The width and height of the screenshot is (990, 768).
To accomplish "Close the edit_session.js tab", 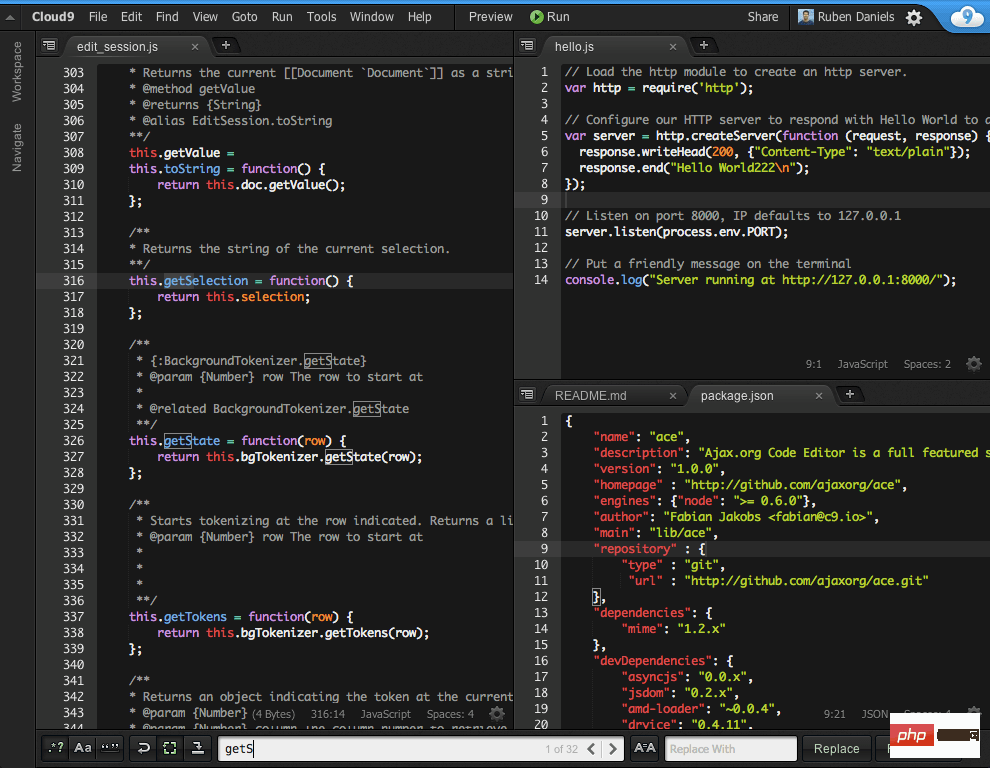I will pyautogui.click(x=195, y=47).
